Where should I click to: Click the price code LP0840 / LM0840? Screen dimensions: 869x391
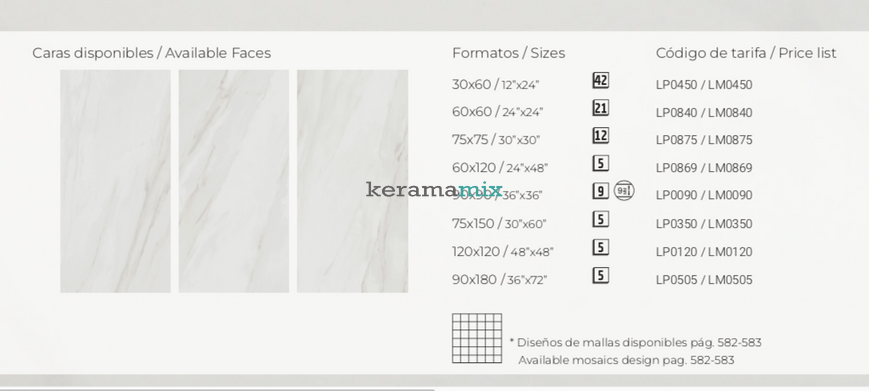coord(704,113)
